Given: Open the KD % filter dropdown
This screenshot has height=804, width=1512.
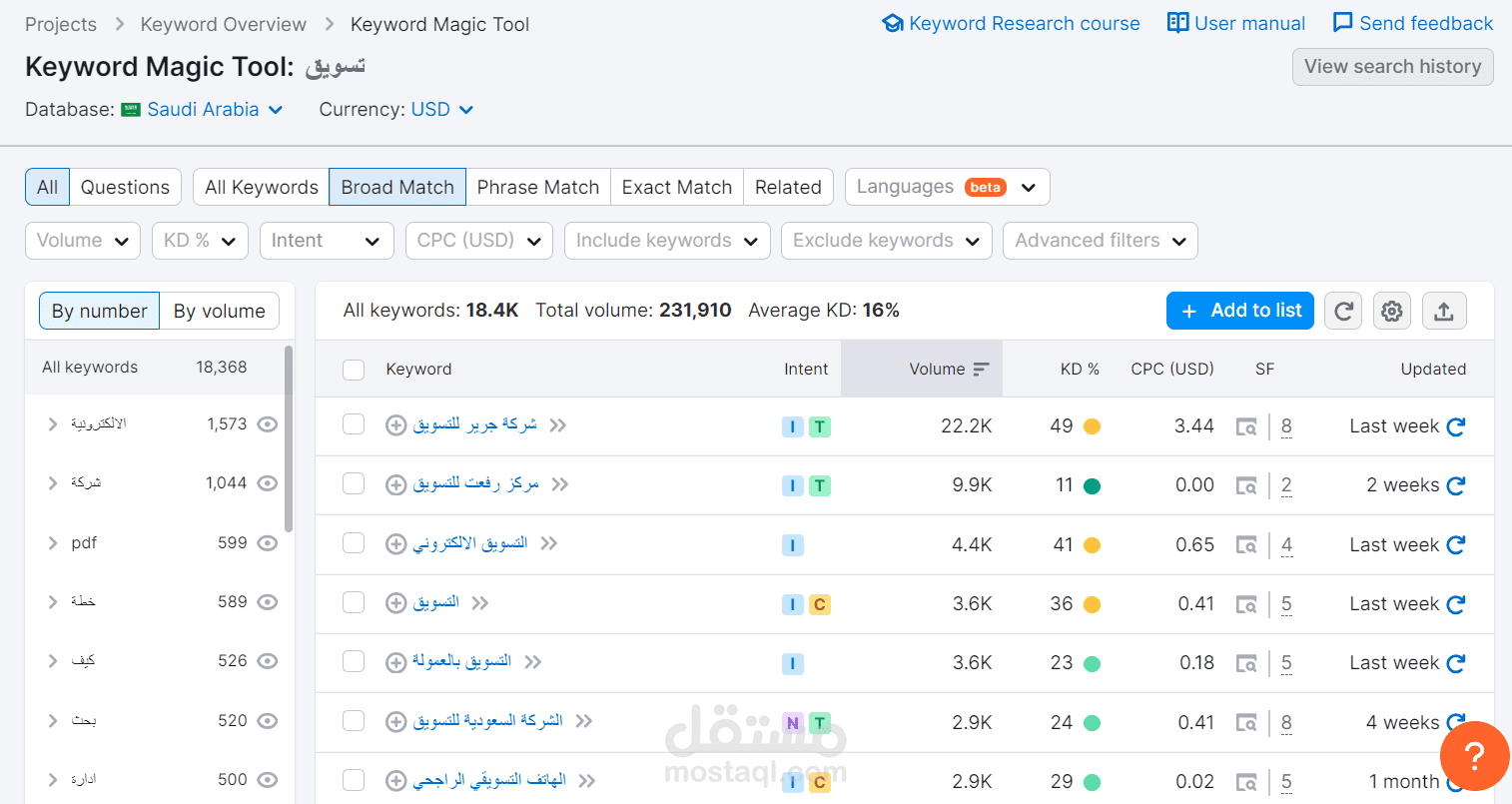Looking at the screenshot, I should pyautogui.click(x=200, y=241).
